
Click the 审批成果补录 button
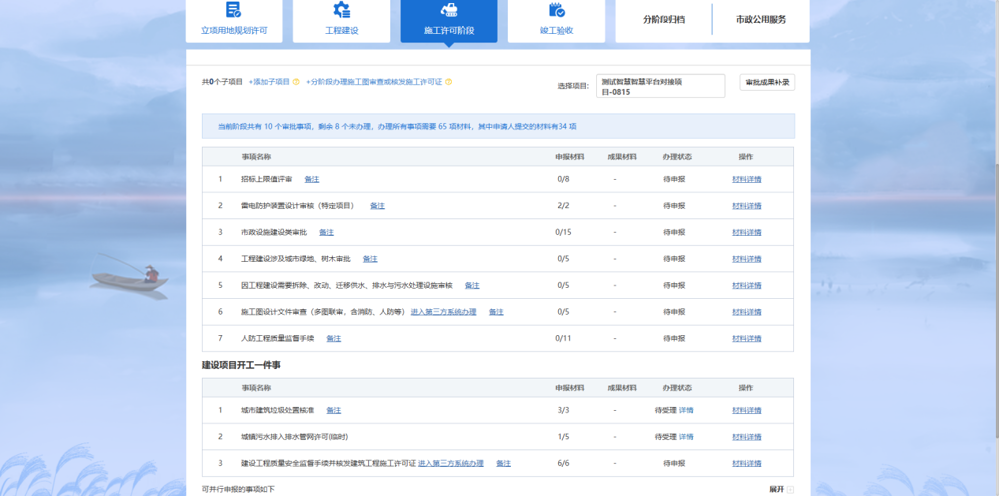pos(767,82)
